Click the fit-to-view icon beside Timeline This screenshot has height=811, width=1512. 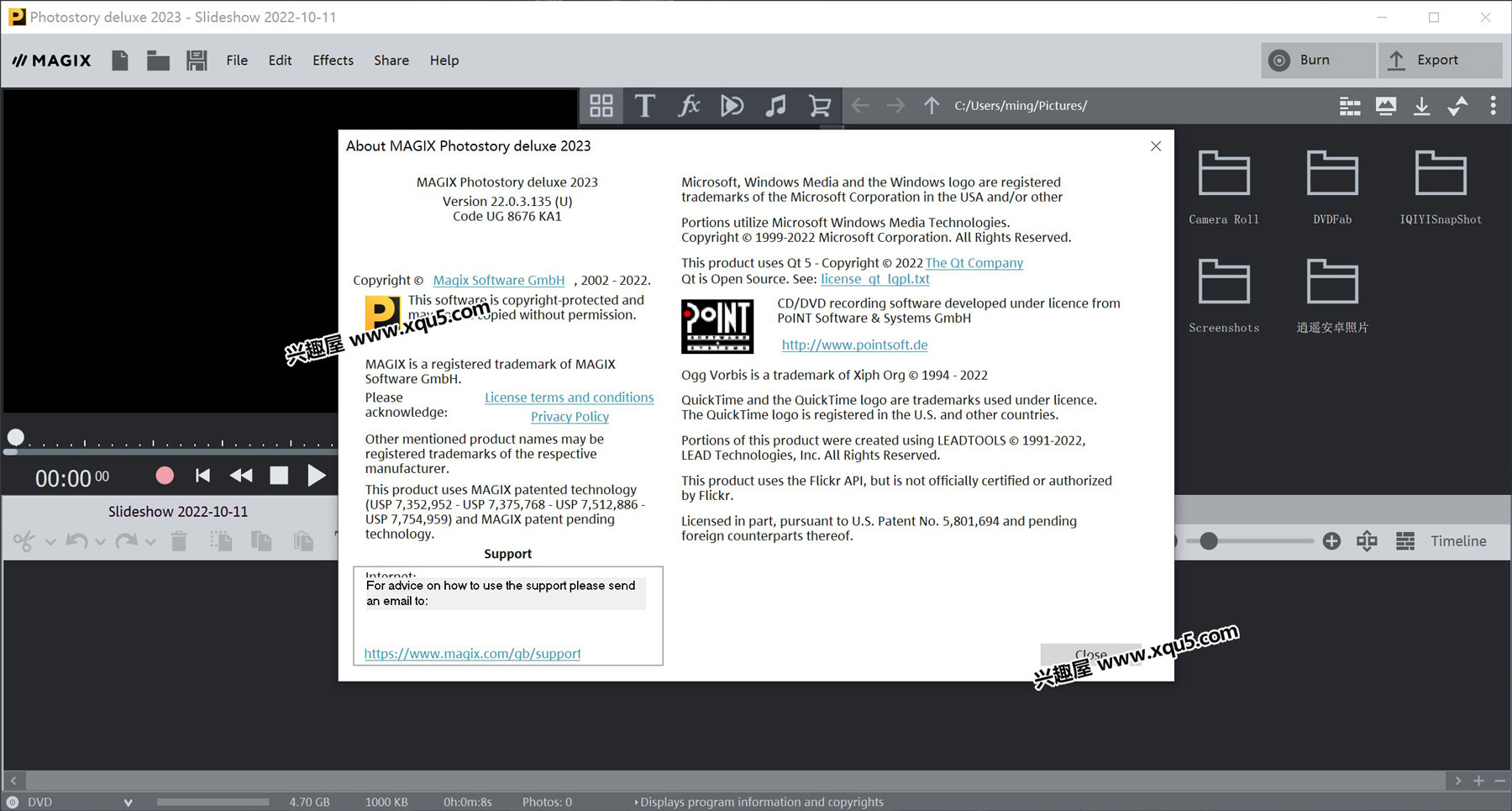[1367, 541]
